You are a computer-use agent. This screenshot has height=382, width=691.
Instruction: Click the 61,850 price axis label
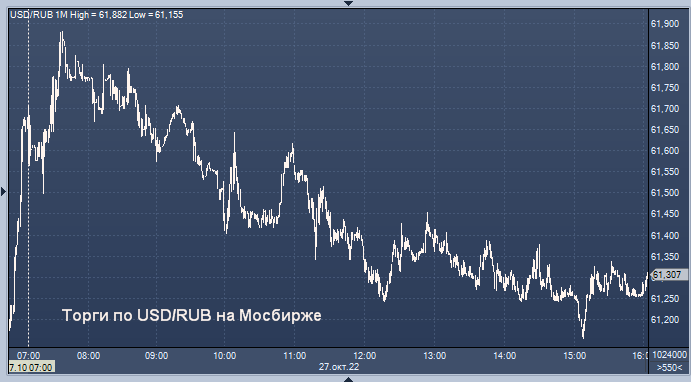[665, 45]
